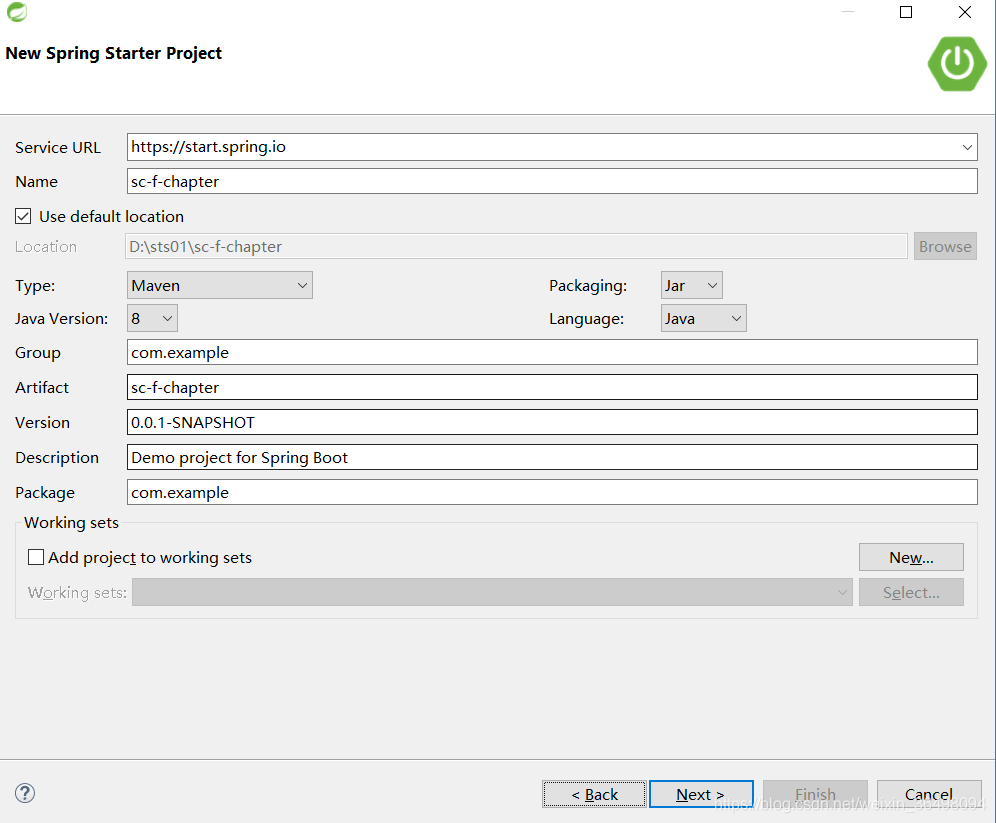Open the Type dropdown showing Maven
Viewport: 996px width, 823px height.
tap(220, 286)
